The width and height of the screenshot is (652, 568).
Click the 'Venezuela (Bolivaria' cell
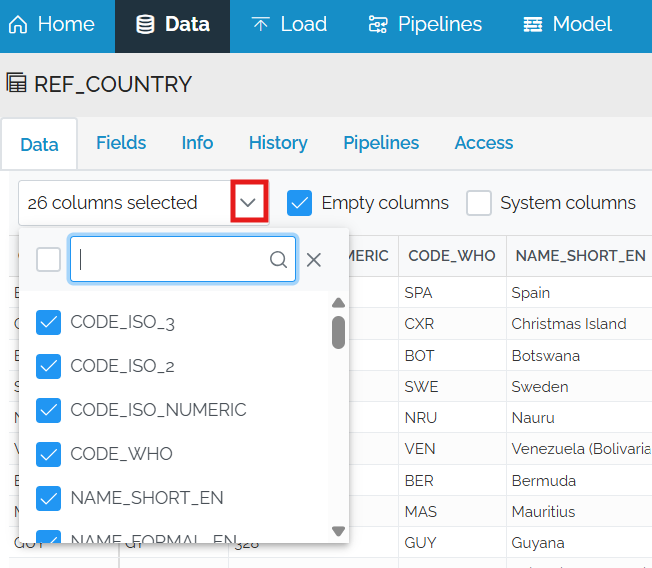click(x=579, y=449)
